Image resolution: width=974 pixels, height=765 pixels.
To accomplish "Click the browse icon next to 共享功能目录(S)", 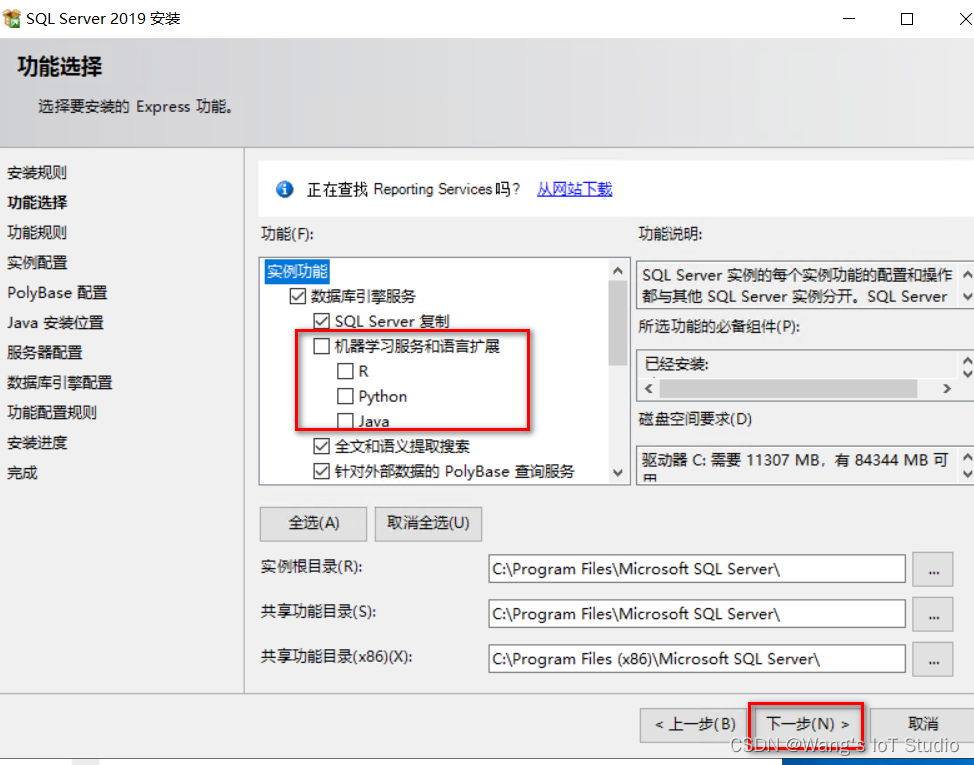I will point(932,614).
